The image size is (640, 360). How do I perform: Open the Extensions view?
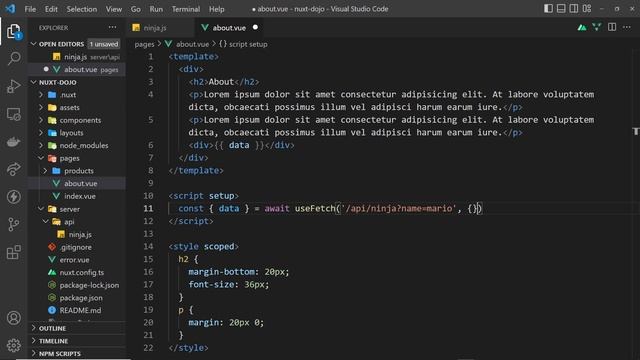click(x=13, y=252)
